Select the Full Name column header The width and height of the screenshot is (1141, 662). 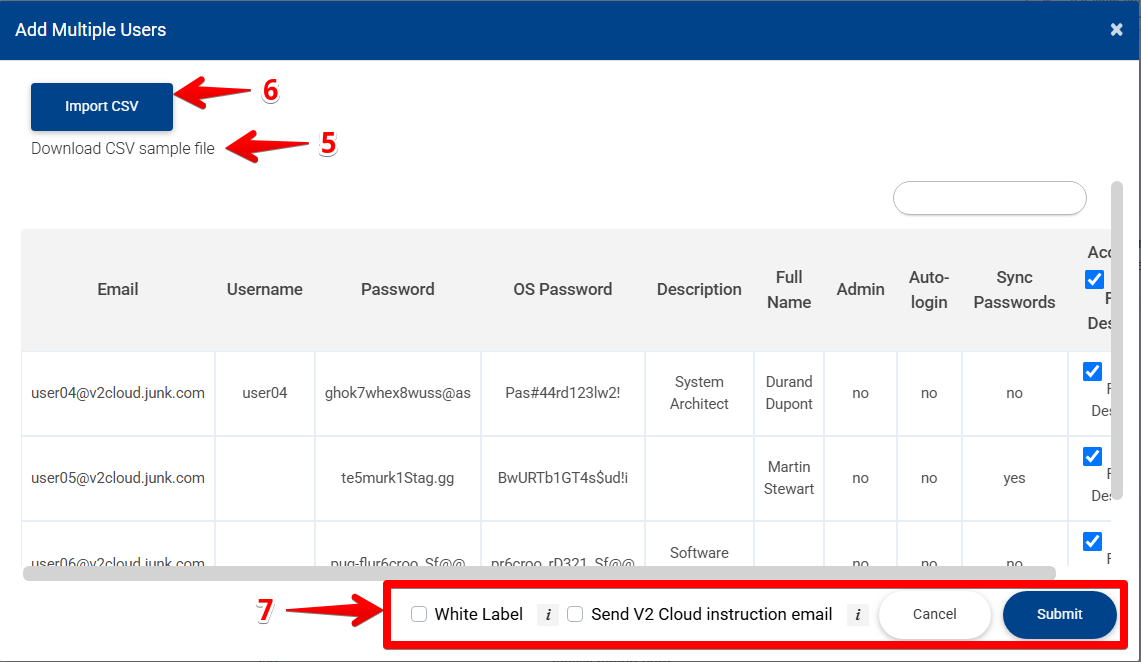(x=789, y=290)
